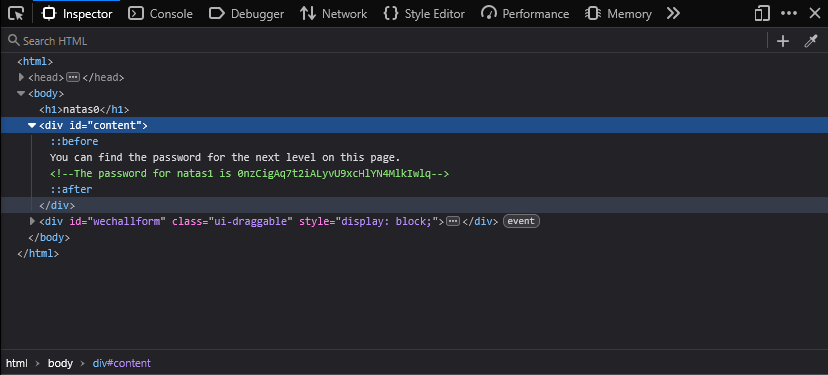Screen dimensions: 828x375
Task: Click the ellipsis badge in wechallform div
Action: coord(453,221)
